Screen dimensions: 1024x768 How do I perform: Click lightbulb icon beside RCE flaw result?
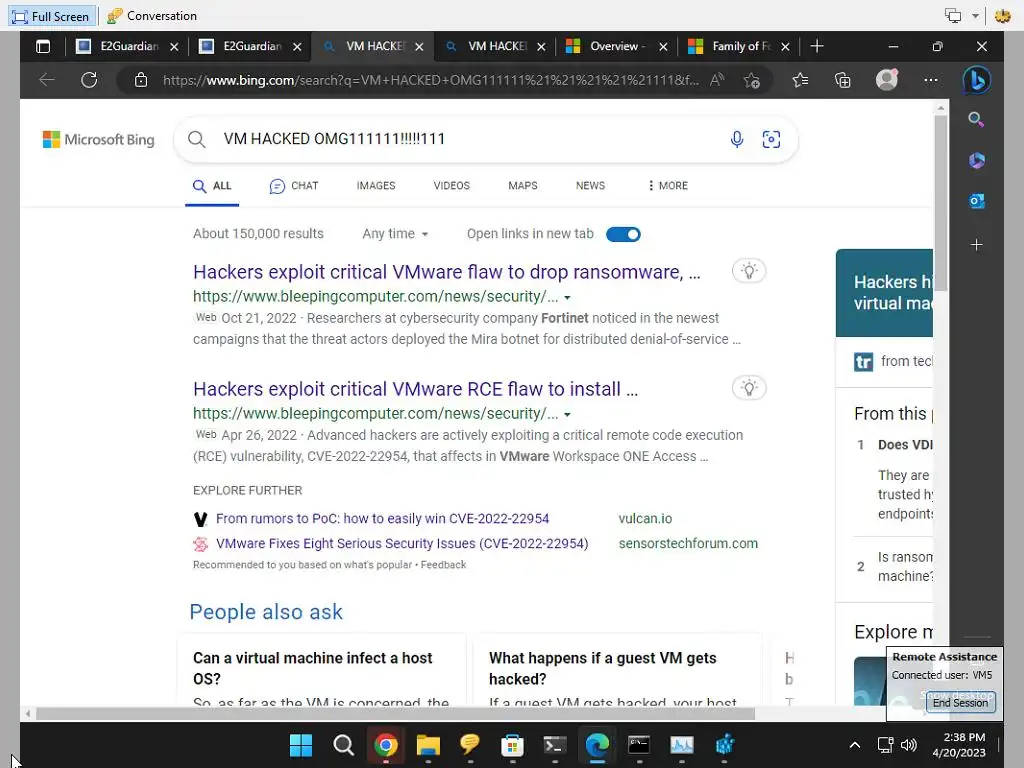748,388
